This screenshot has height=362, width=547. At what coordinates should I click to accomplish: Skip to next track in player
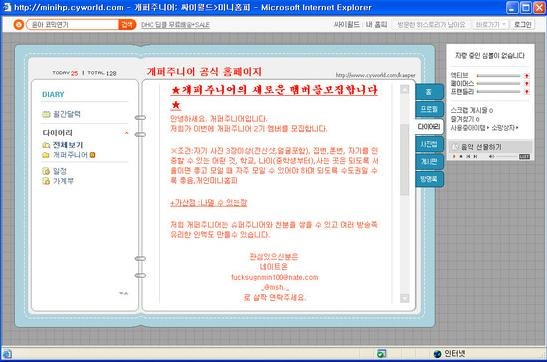[475, 157]
